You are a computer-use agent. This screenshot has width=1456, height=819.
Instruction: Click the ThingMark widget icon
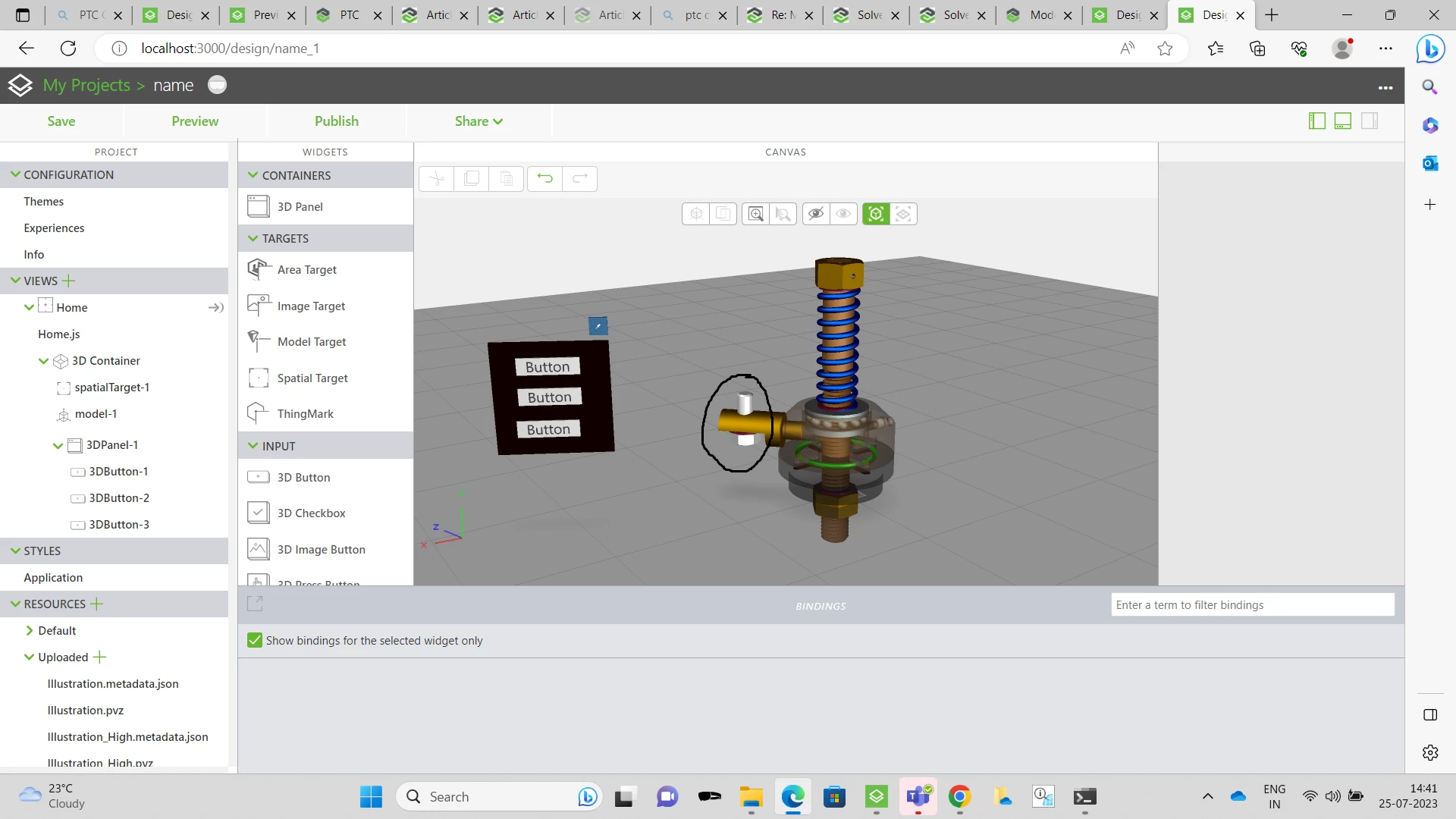(x=259, y=413)
